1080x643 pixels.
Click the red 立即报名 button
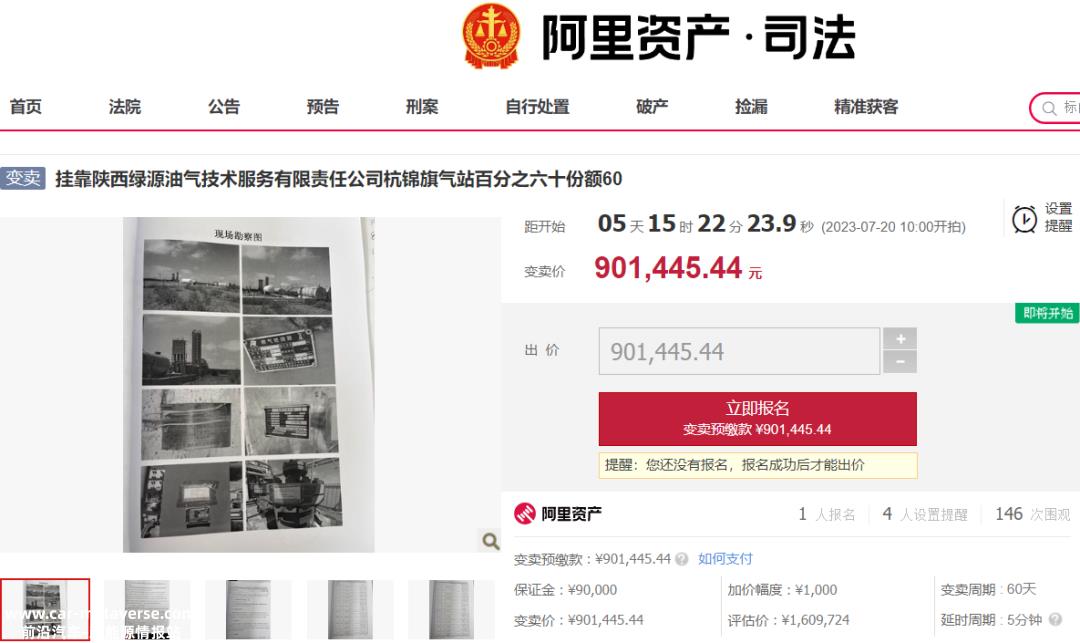coord(758,419)
